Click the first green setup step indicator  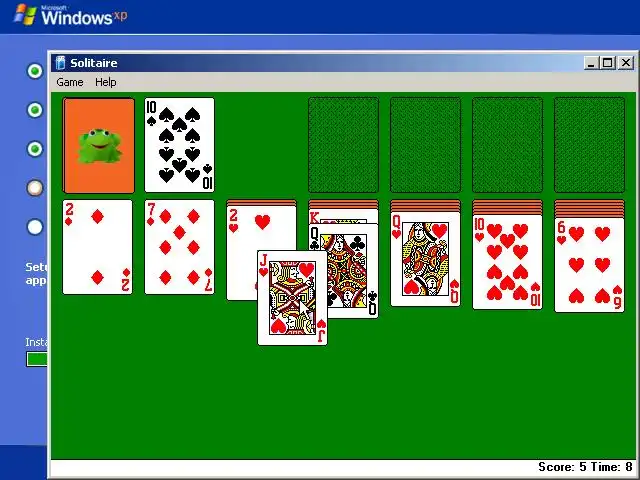click(35, 71)
